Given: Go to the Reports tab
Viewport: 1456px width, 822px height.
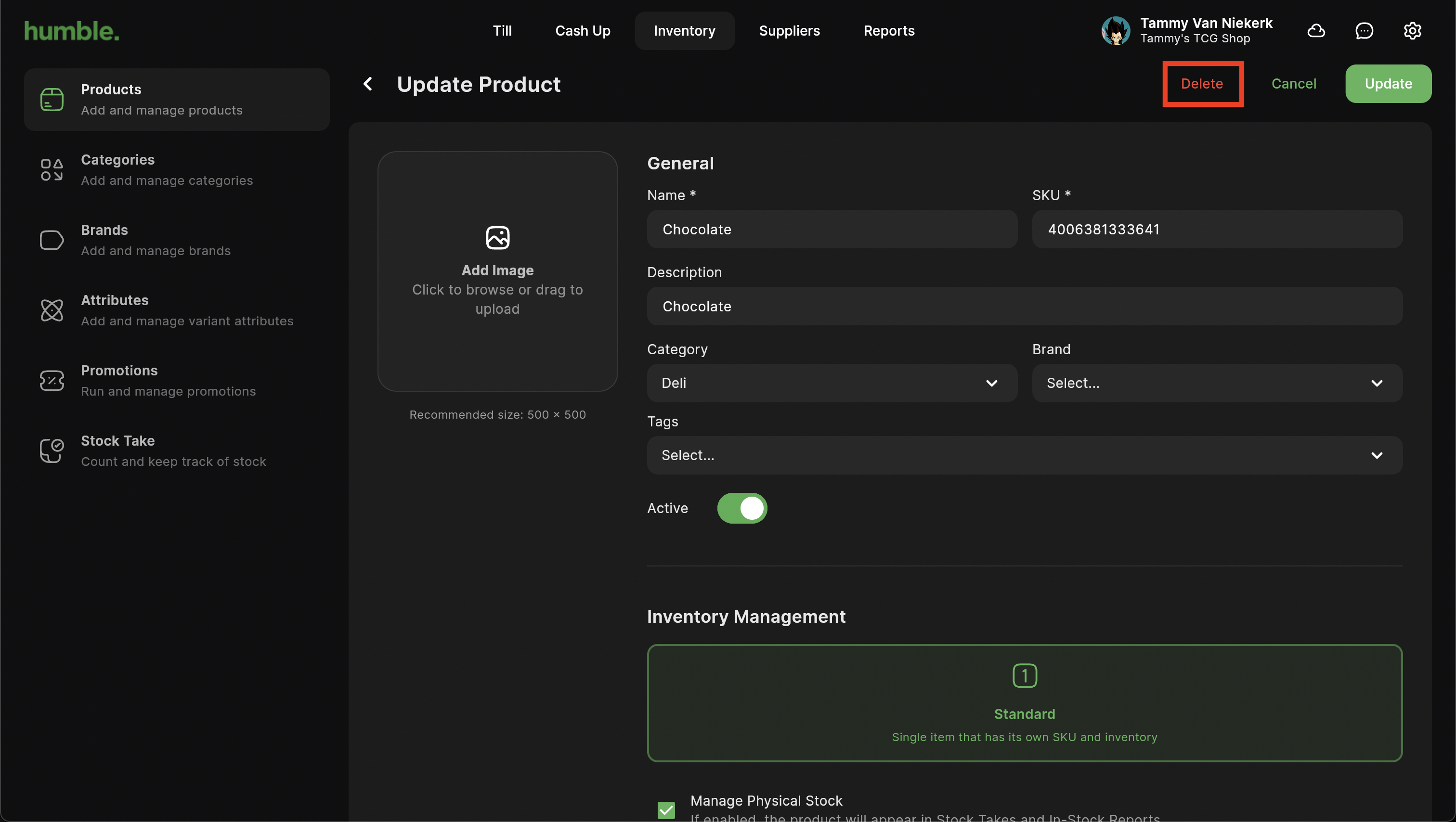Looking at the screenshot, I should pos(888,30).
